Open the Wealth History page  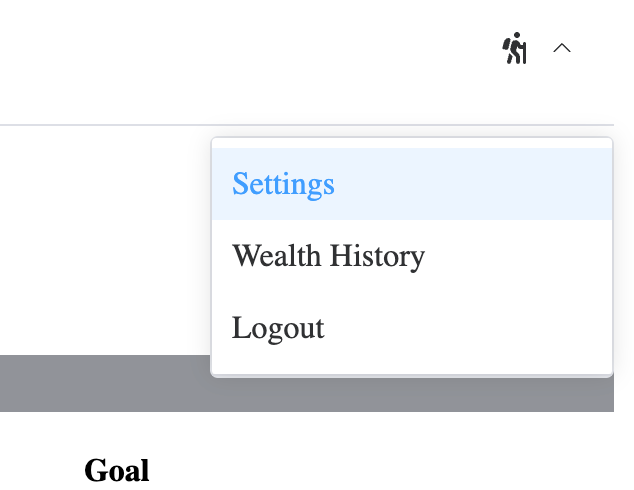pos(328,256)
